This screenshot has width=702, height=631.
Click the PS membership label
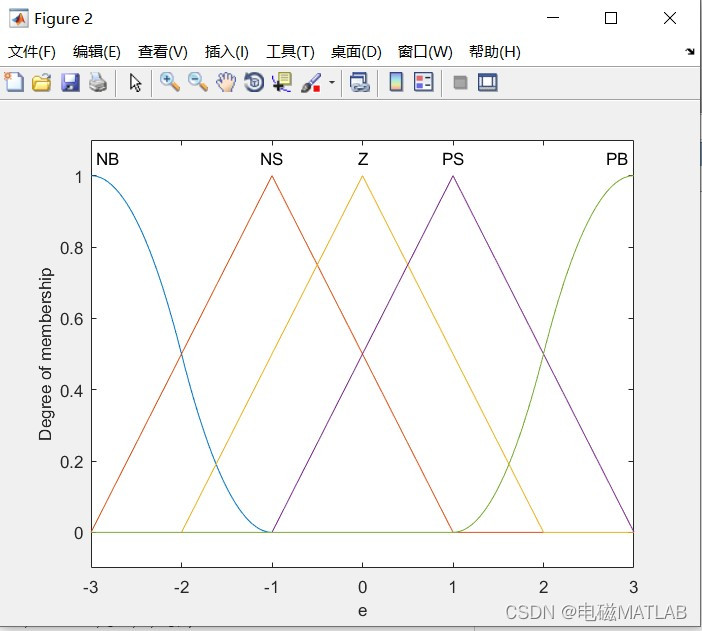(453, 159)
